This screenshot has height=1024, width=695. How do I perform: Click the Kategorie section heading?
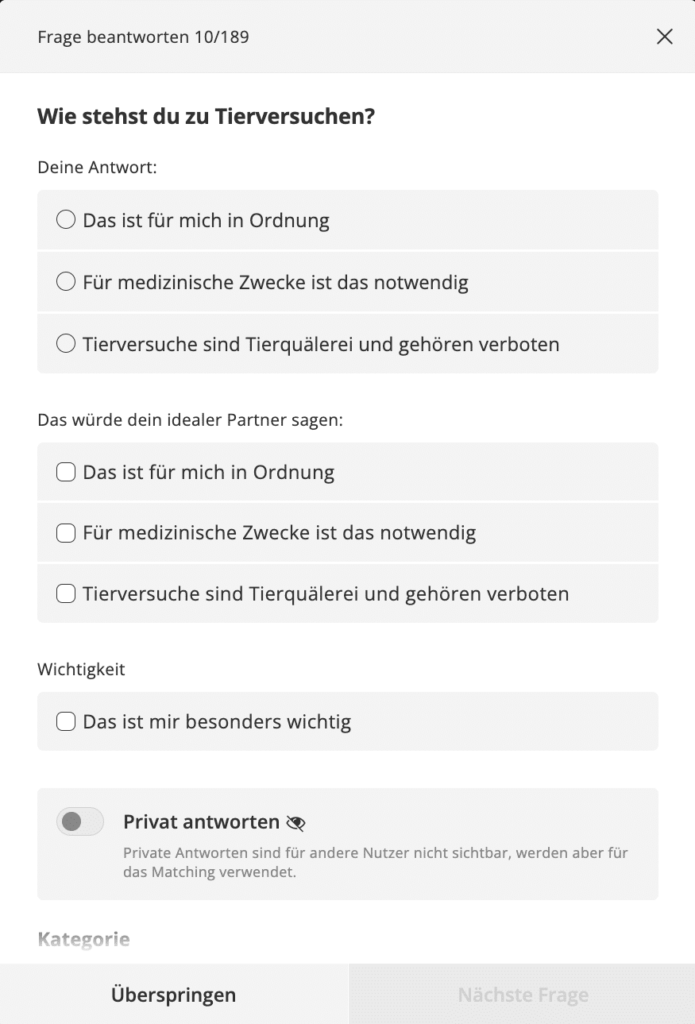pos(84,939)
